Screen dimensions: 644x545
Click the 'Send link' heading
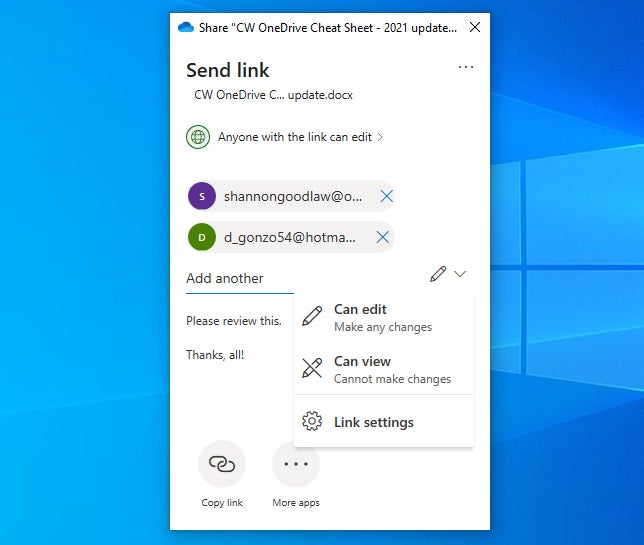tap(228, 70)
